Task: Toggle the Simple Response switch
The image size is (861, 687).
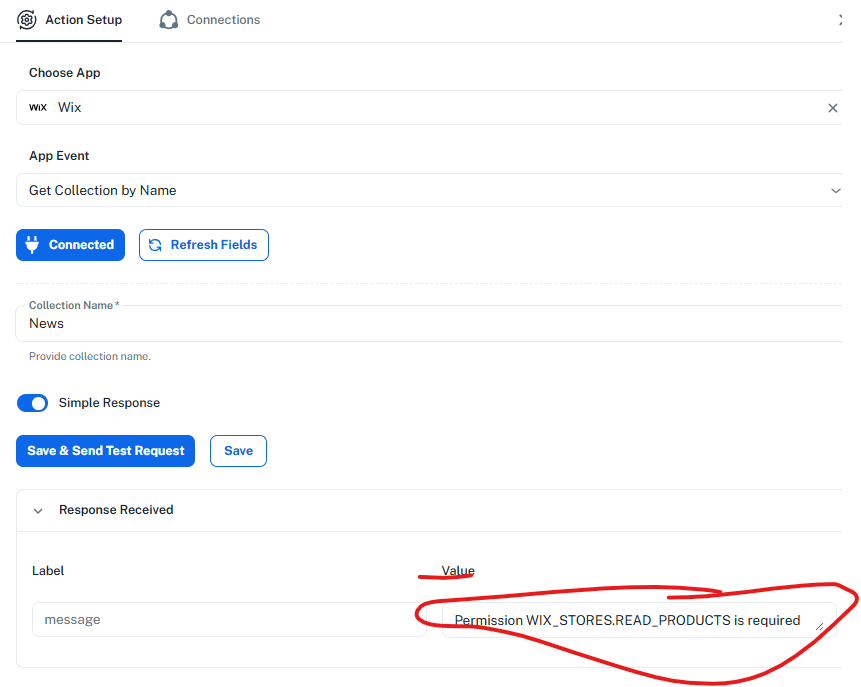Action: [x=32, y=403]
